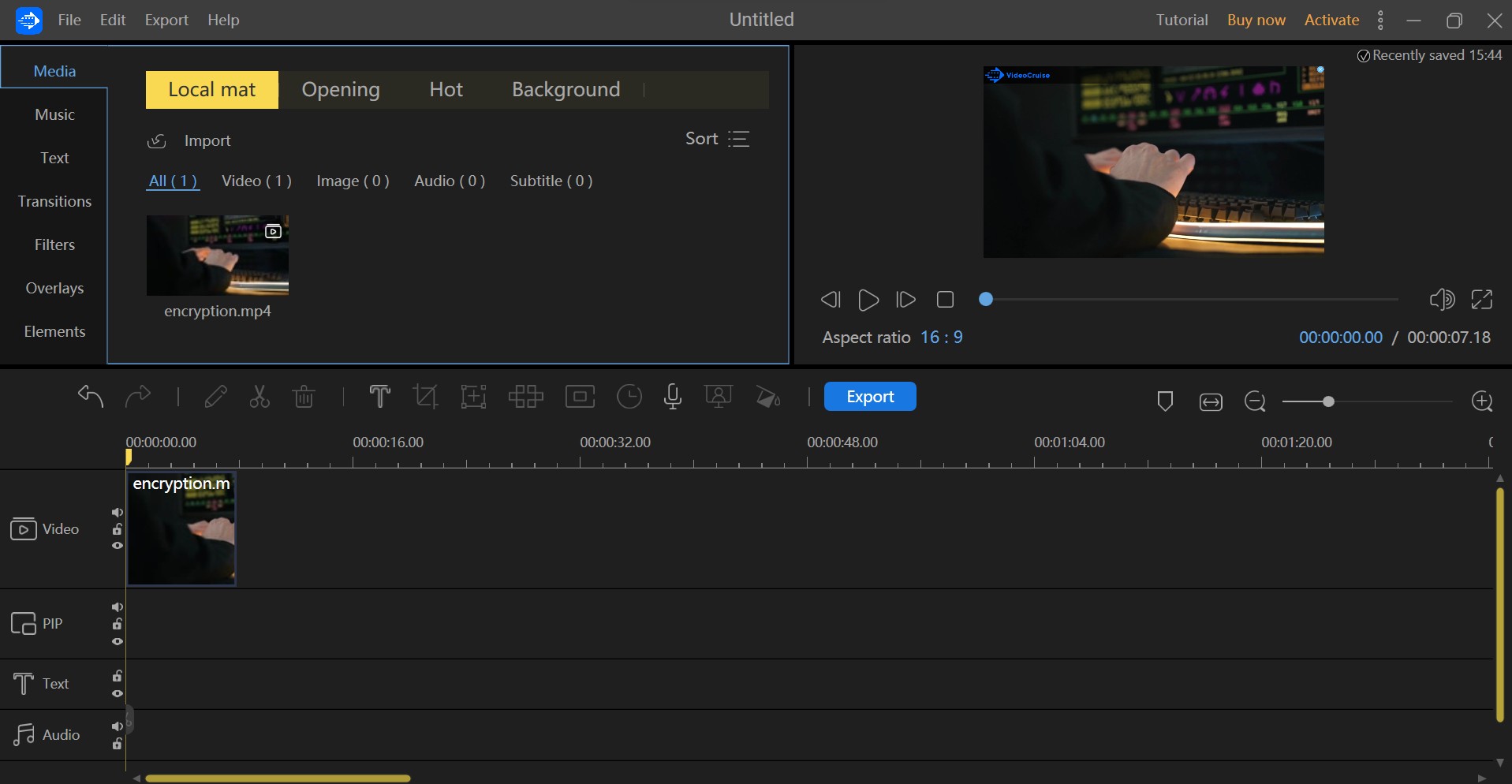Adjust the timeline zoom slider handle
The height and width of the screenshot is (784, 1512).
point(1328,401)
